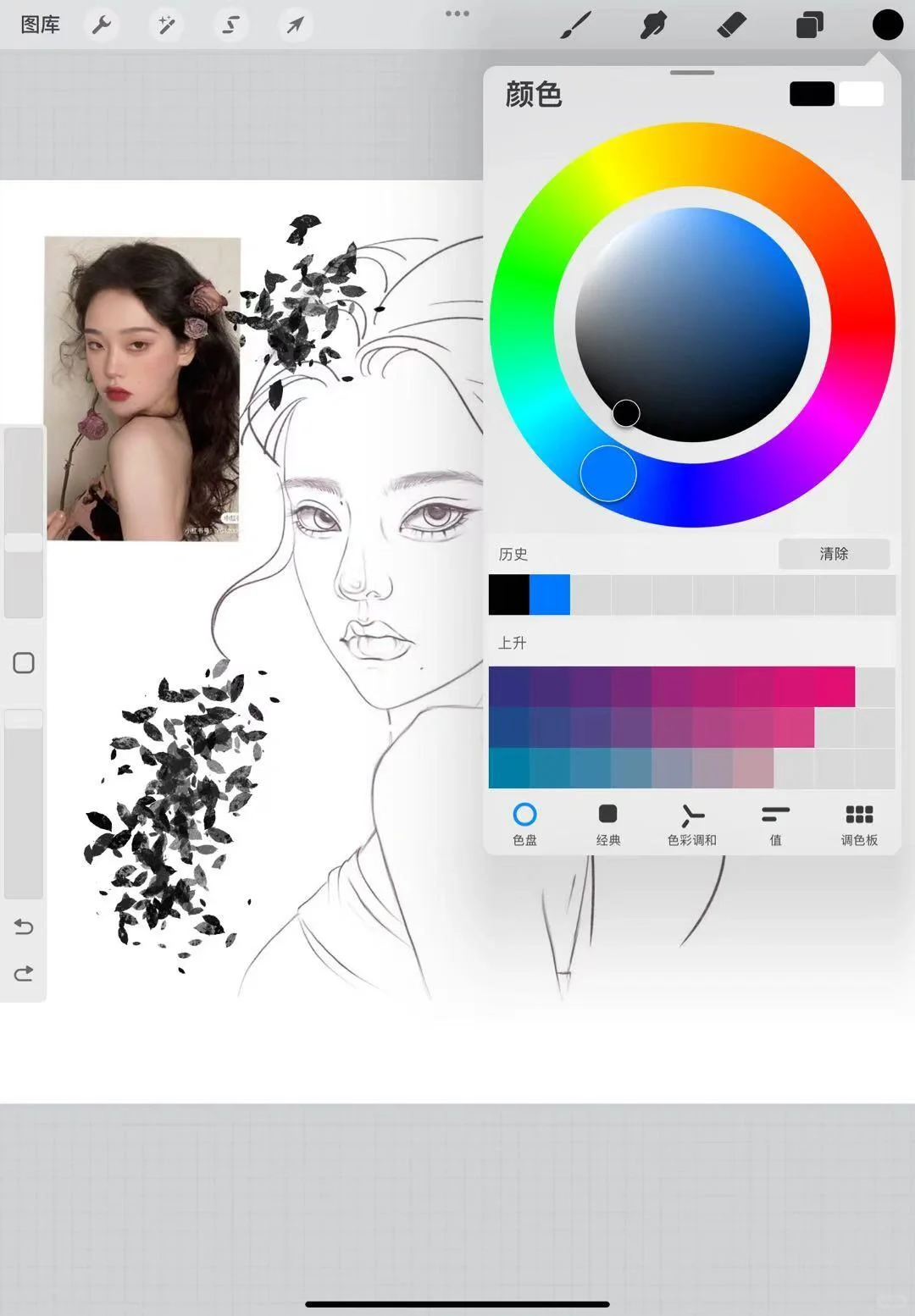Viewport: 915px width, 1316px height.
Task: Tap the undo arrow
Action: [23, 927]
